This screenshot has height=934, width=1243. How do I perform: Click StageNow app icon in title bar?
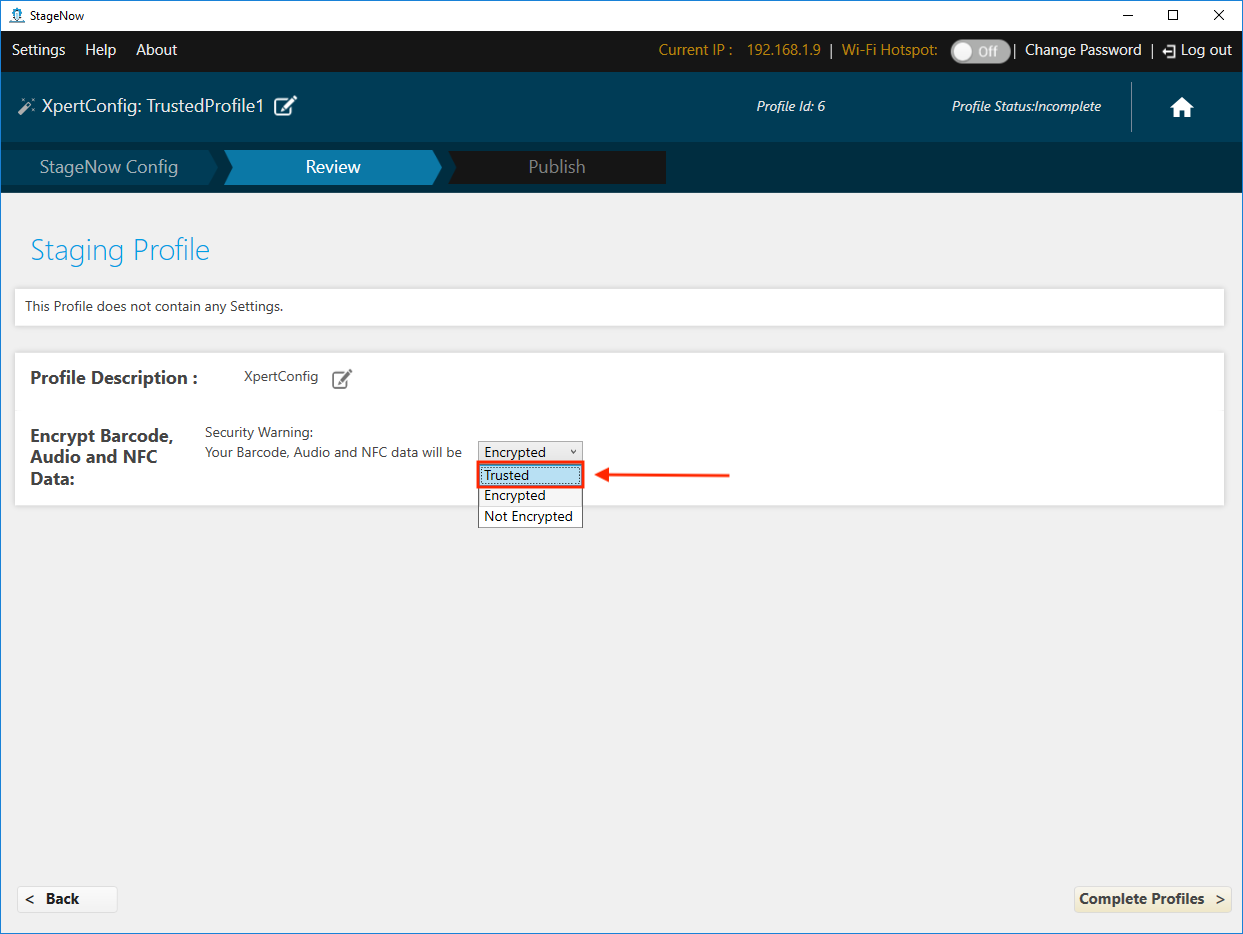(16, 15)
